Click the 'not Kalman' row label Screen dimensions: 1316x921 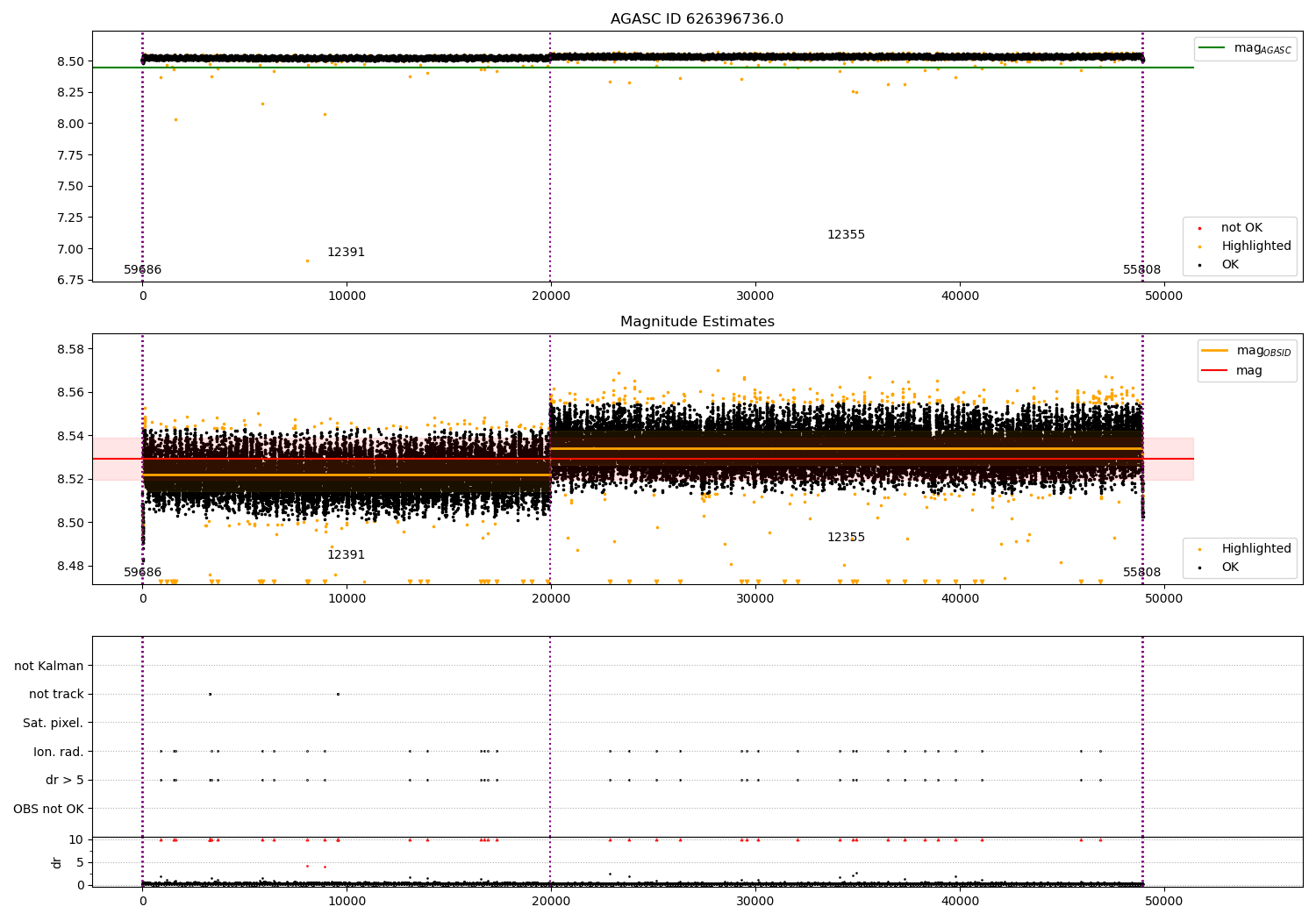(49, 666)
